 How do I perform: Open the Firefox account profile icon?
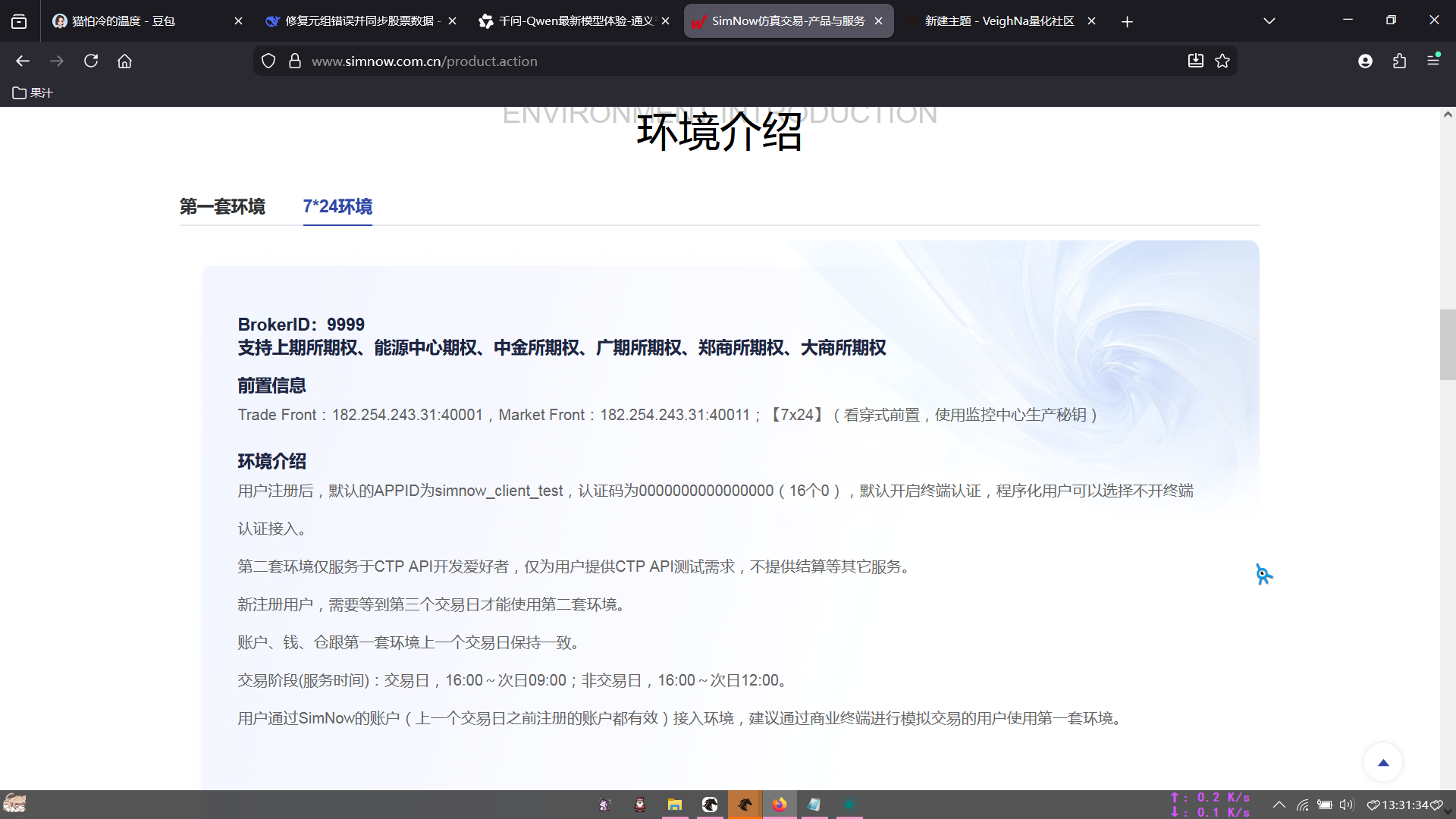point(1366,61)
